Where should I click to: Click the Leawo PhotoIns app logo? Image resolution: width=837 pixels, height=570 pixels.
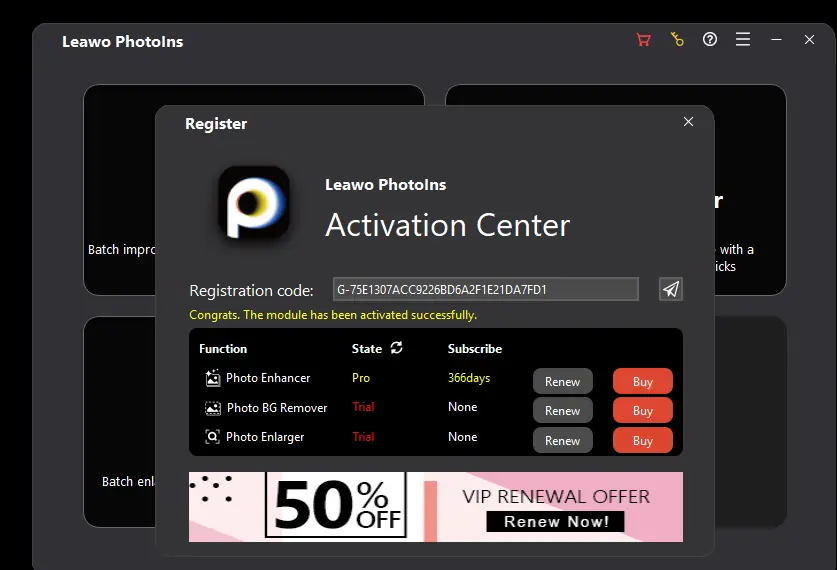pyautogui.click(x=254, y=202)
